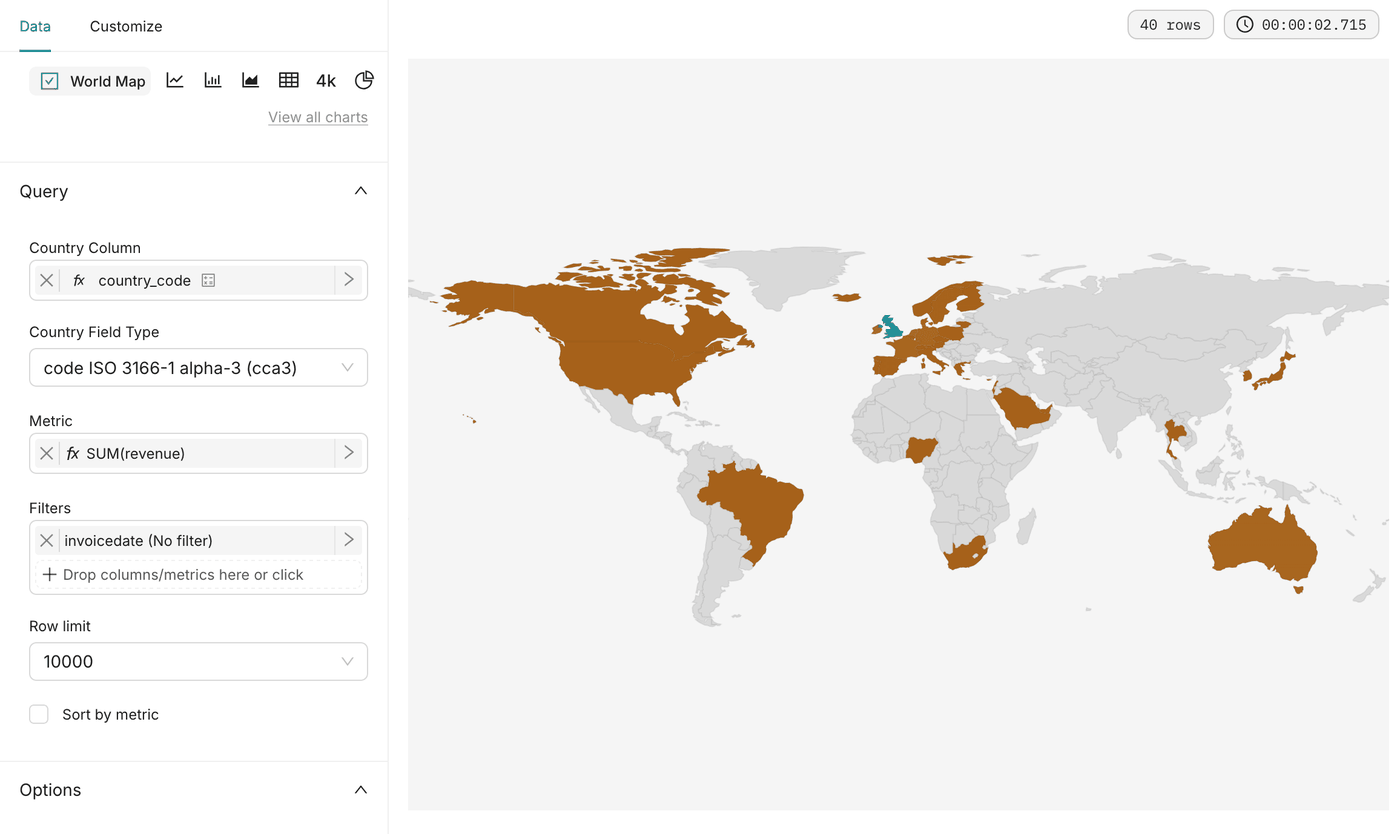Click the Sort by metric label
Screen dimensions: 1400x834
click(110, 714)
